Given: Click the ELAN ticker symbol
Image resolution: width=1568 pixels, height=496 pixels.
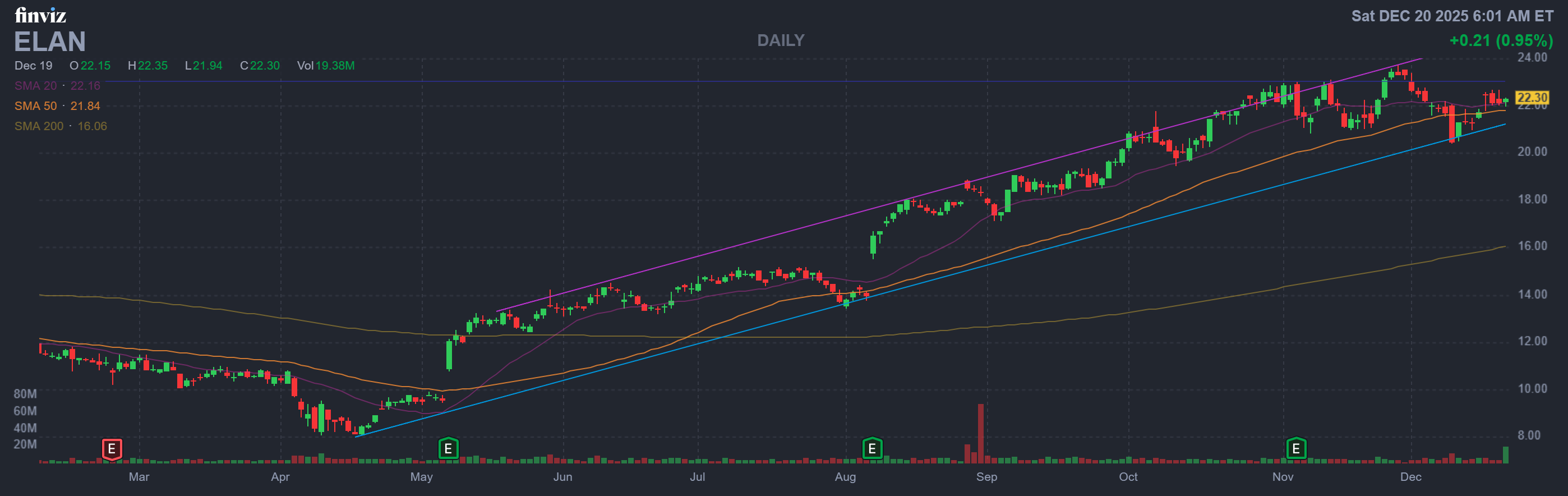Looking at the screenshot, I should pyautogui.click(x=50, y=42).
